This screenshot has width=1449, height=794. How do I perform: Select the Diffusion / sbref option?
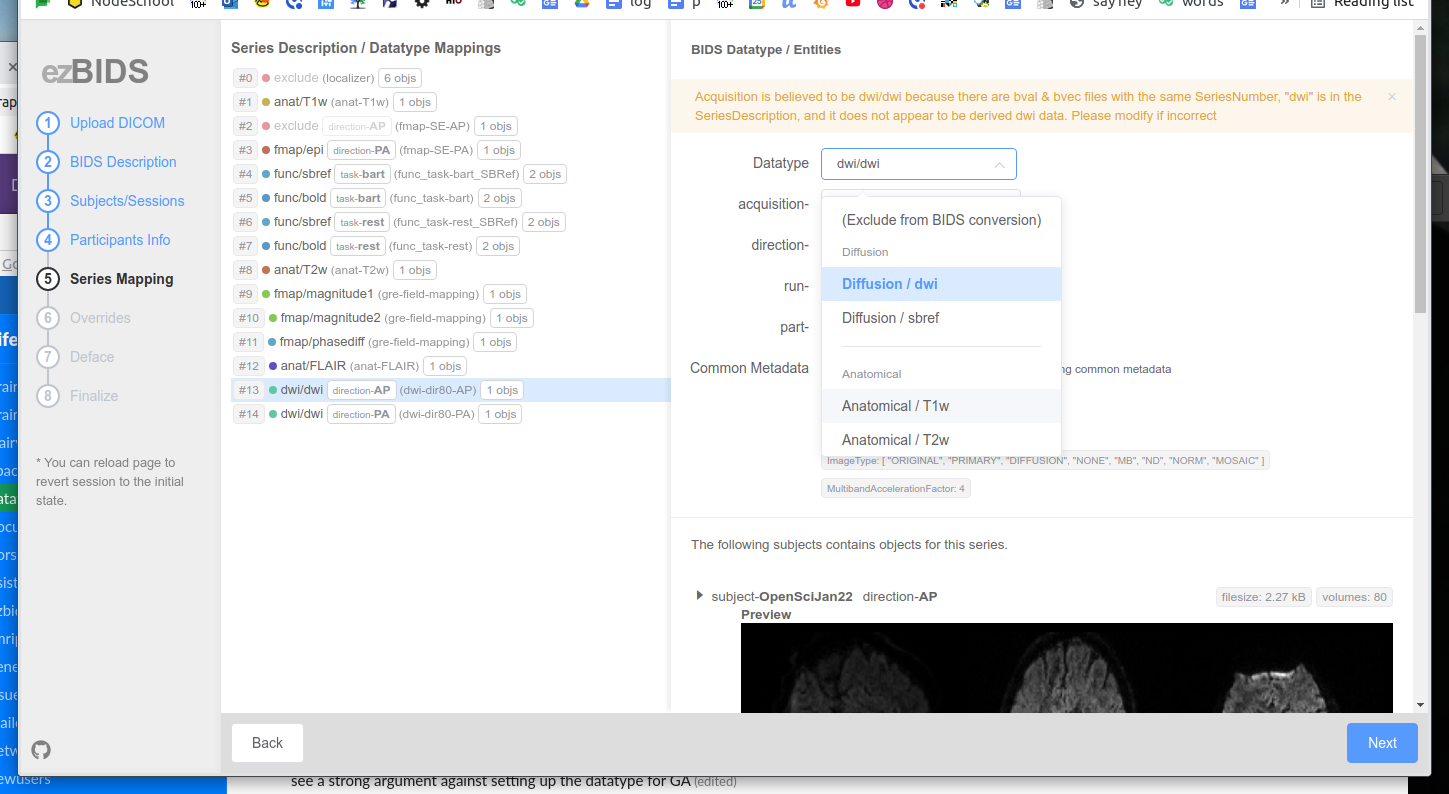coord(890,317)
